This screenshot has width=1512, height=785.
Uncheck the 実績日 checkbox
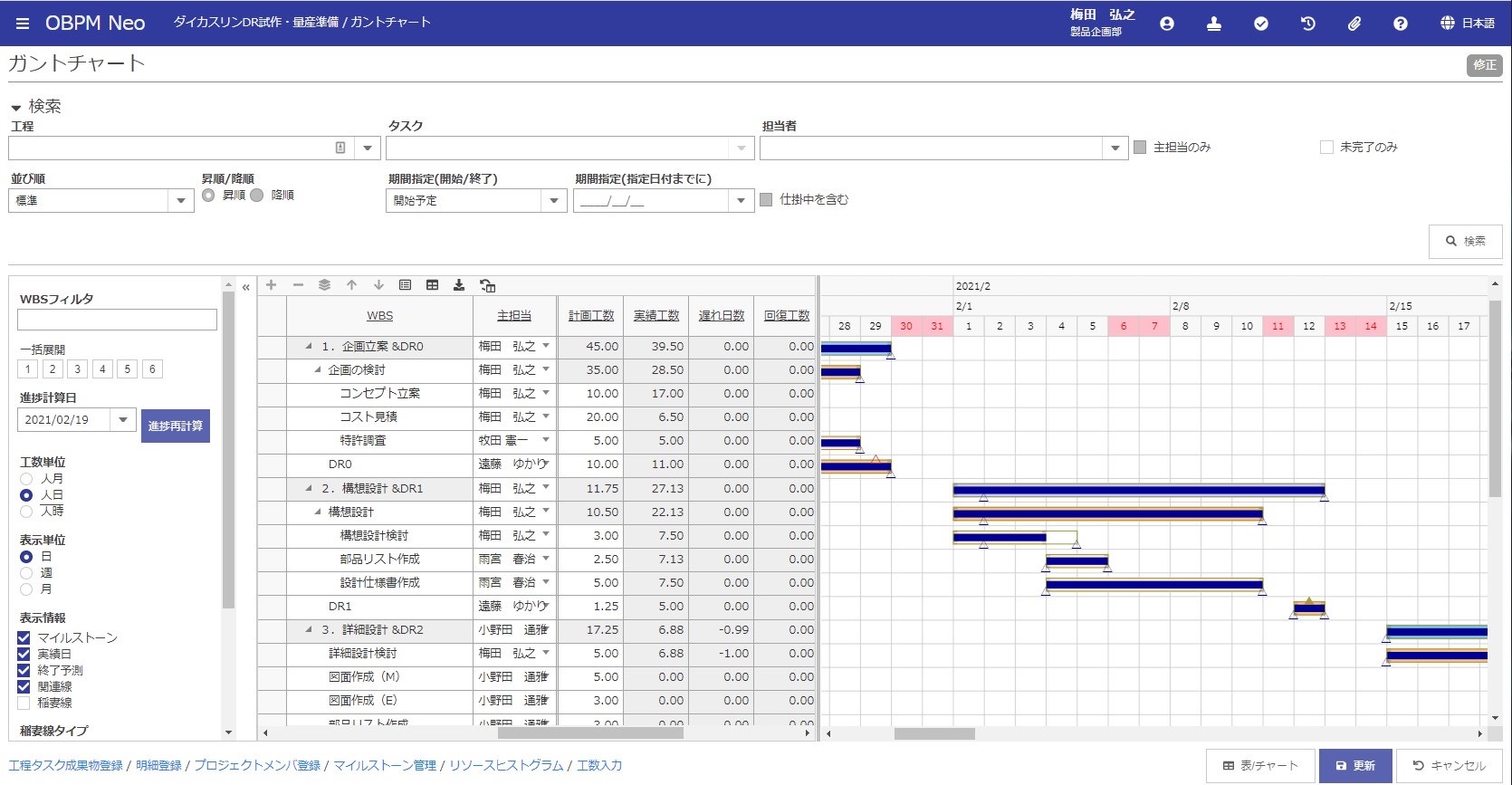24,654
